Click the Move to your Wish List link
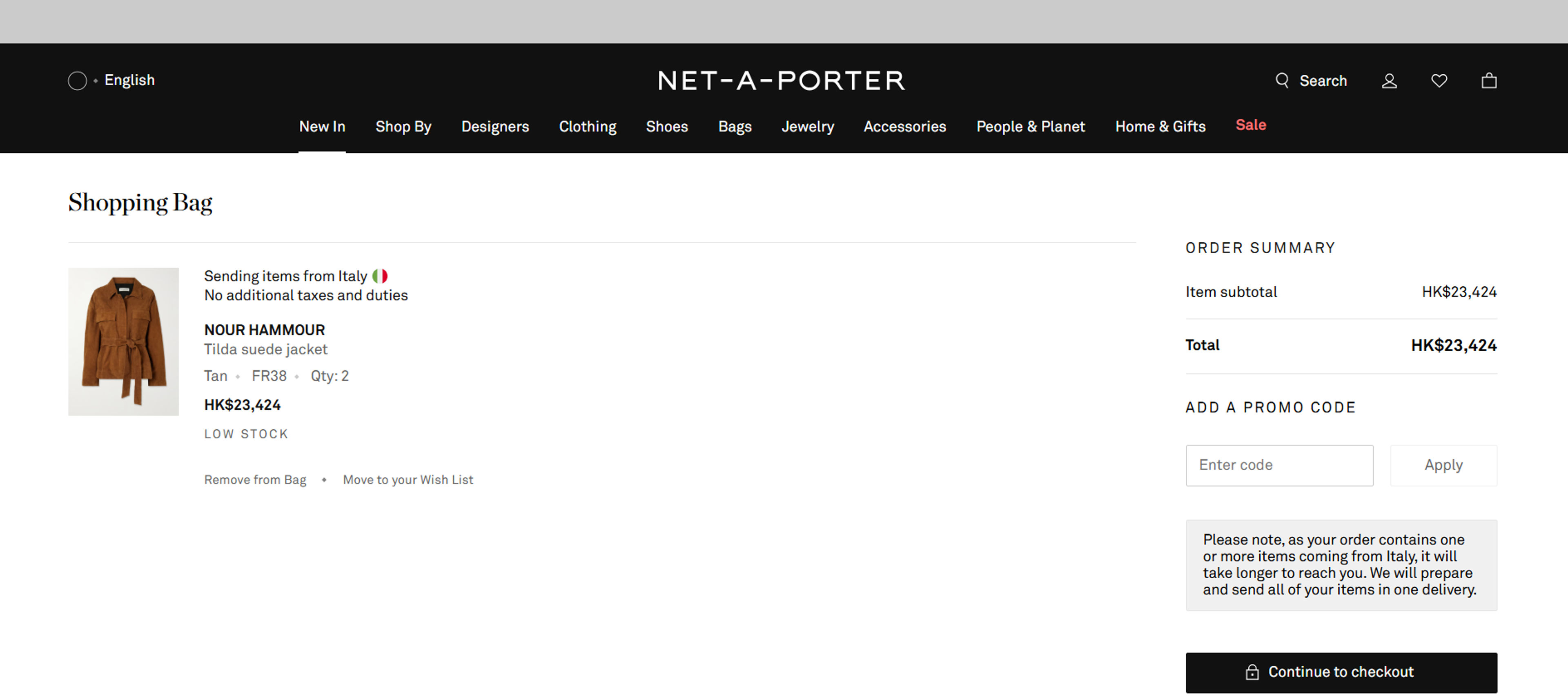 [408, 480]
